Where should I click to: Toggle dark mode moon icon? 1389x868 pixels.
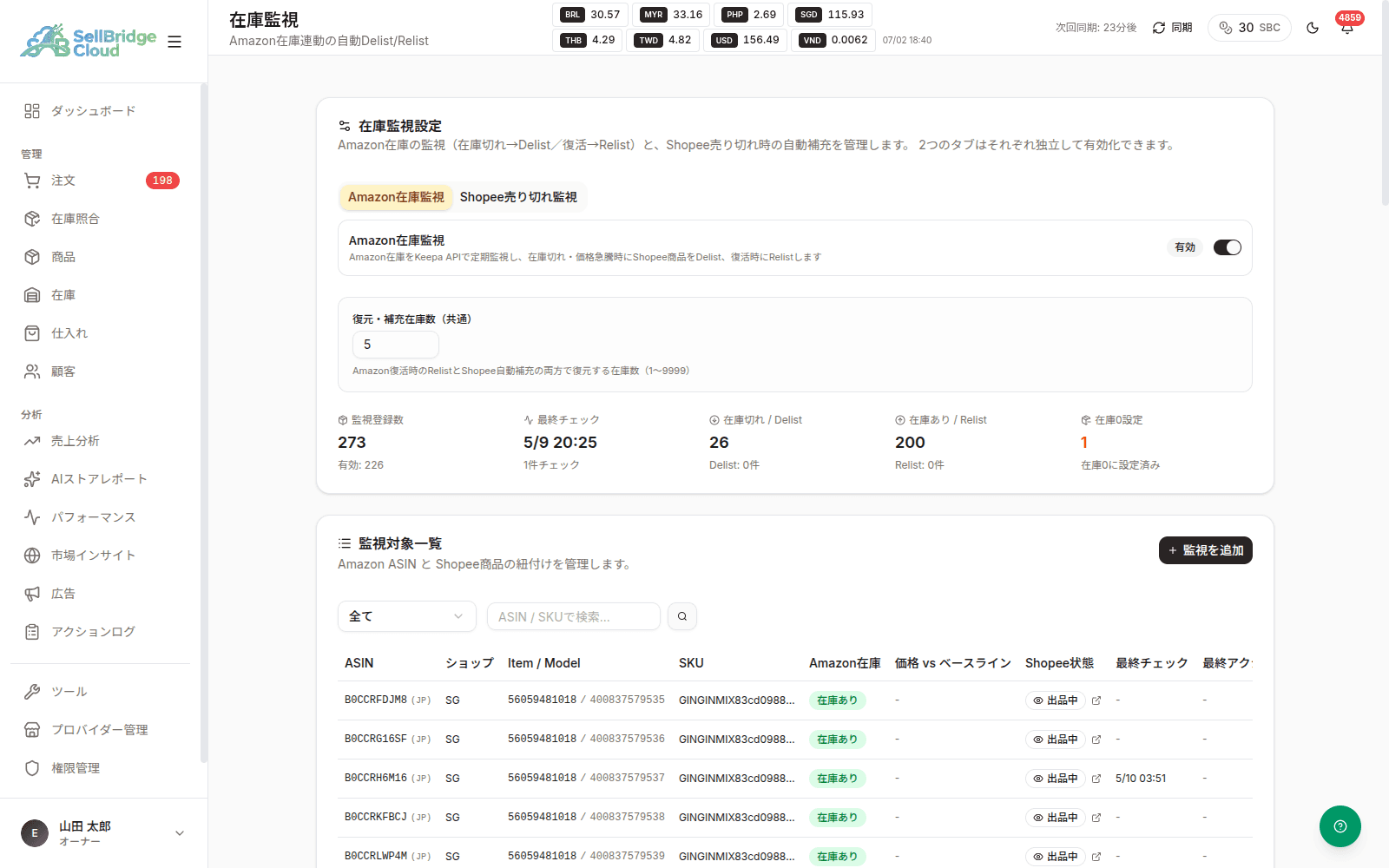(1313, 28)
